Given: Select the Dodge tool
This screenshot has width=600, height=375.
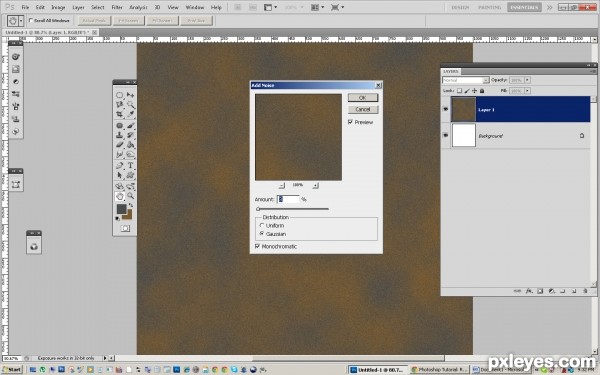Looking at the screenshot, I should click(x=130, y=154).
